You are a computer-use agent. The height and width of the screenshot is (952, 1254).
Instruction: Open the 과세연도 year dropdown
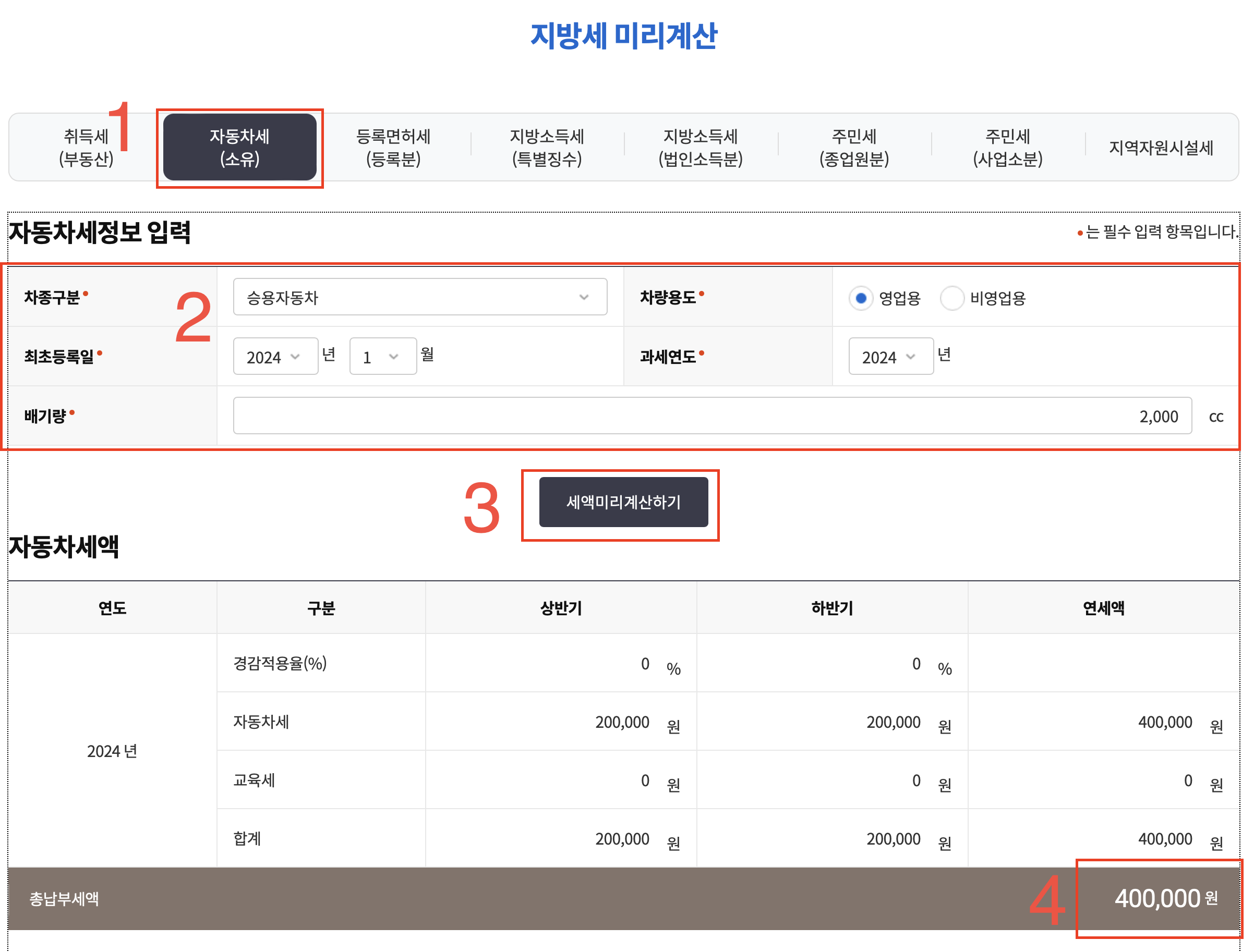890,357
